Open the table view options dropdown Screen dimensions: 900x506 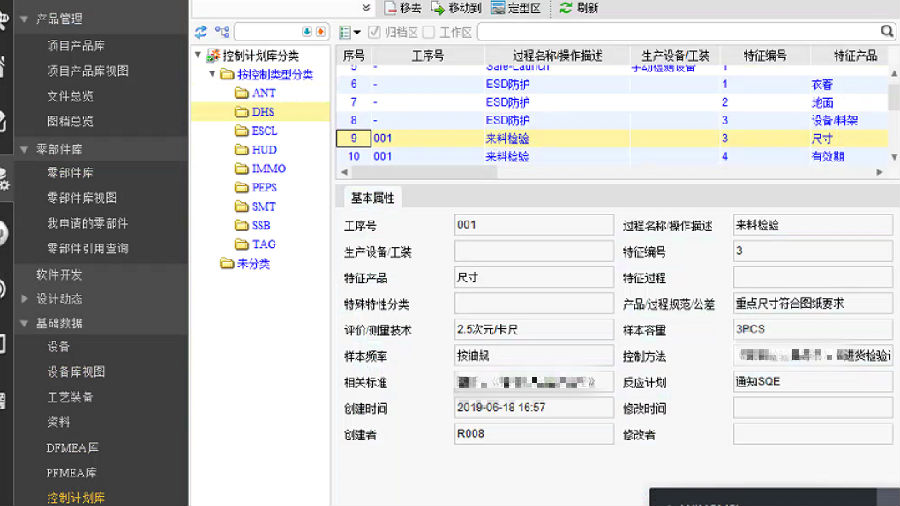(x=350, y=33)
